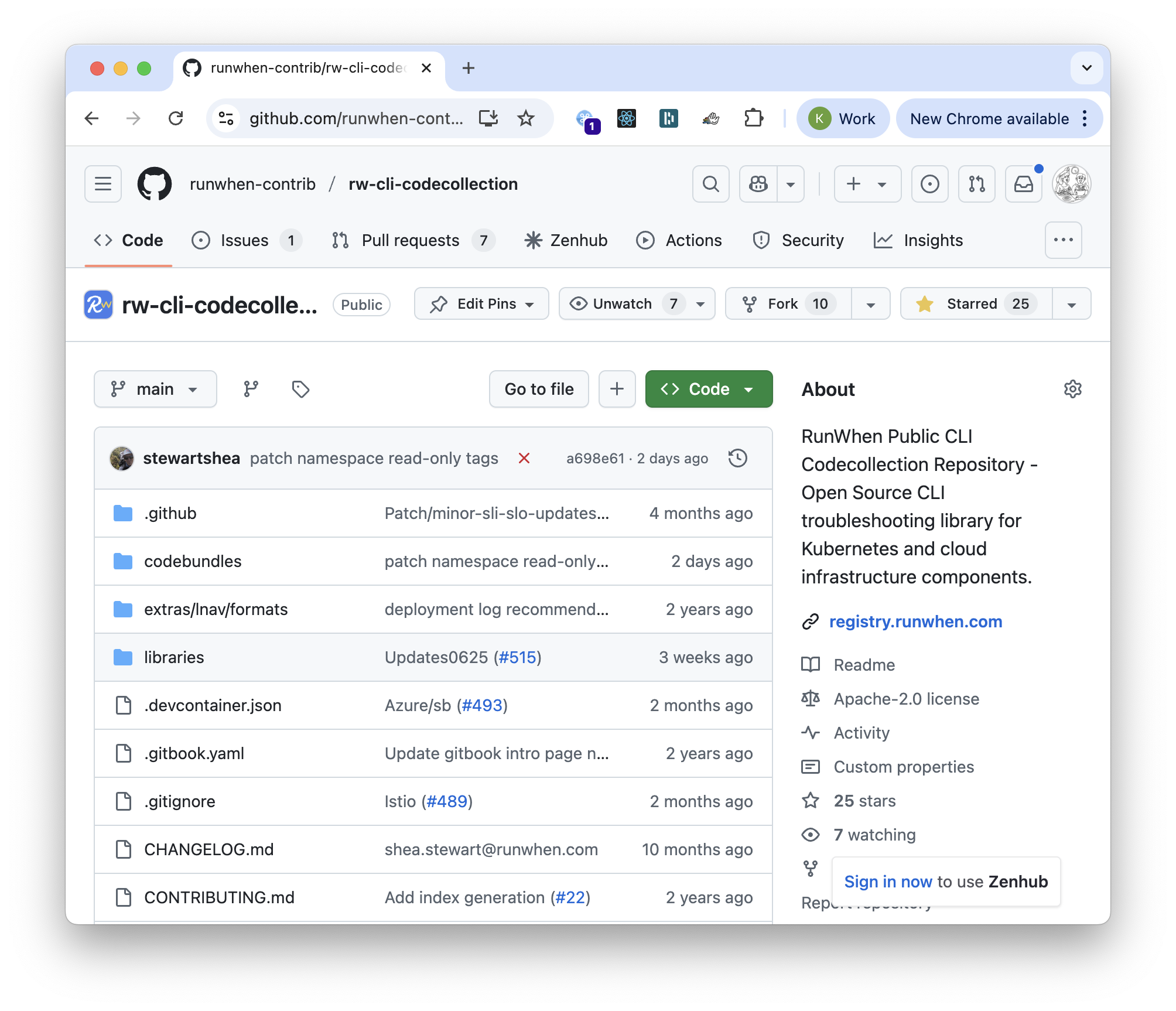Click the commit history clock icon

pyautogui.click(x=737, y=458)
